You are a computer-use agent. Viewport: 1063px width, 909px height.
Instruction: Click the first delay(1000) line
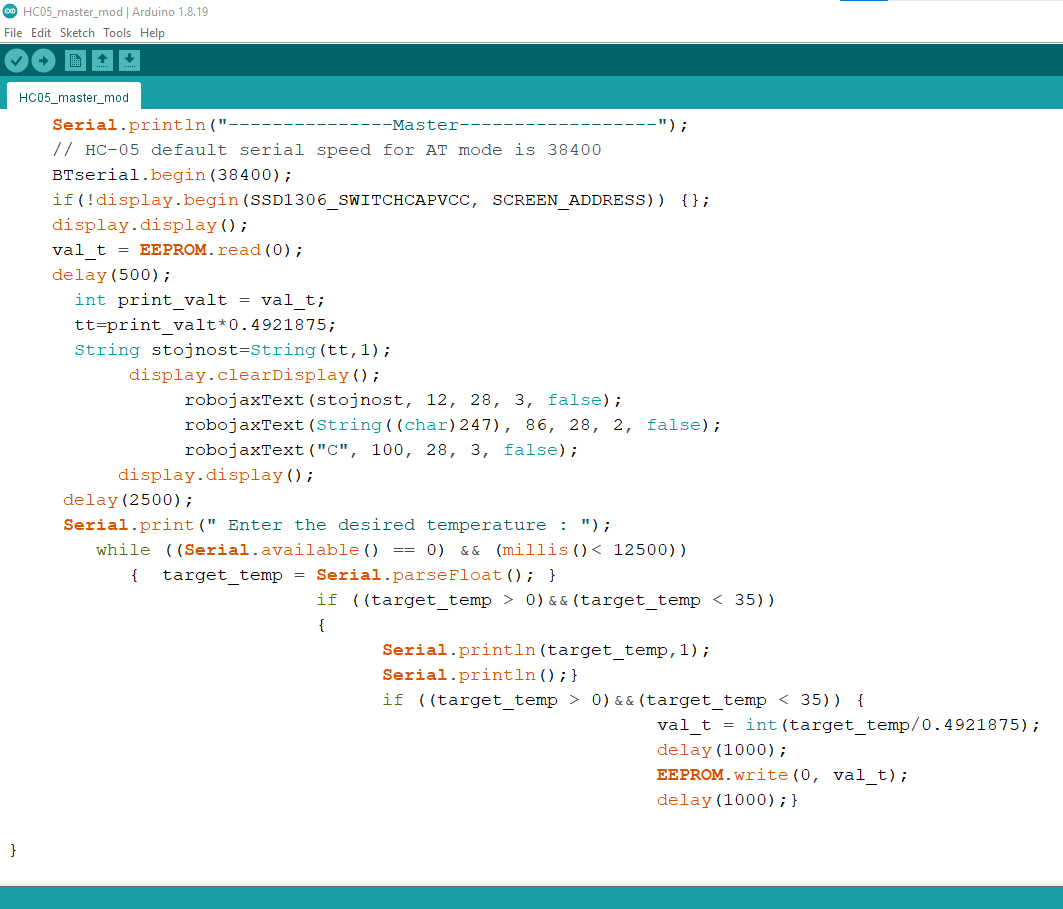(722, 750)
